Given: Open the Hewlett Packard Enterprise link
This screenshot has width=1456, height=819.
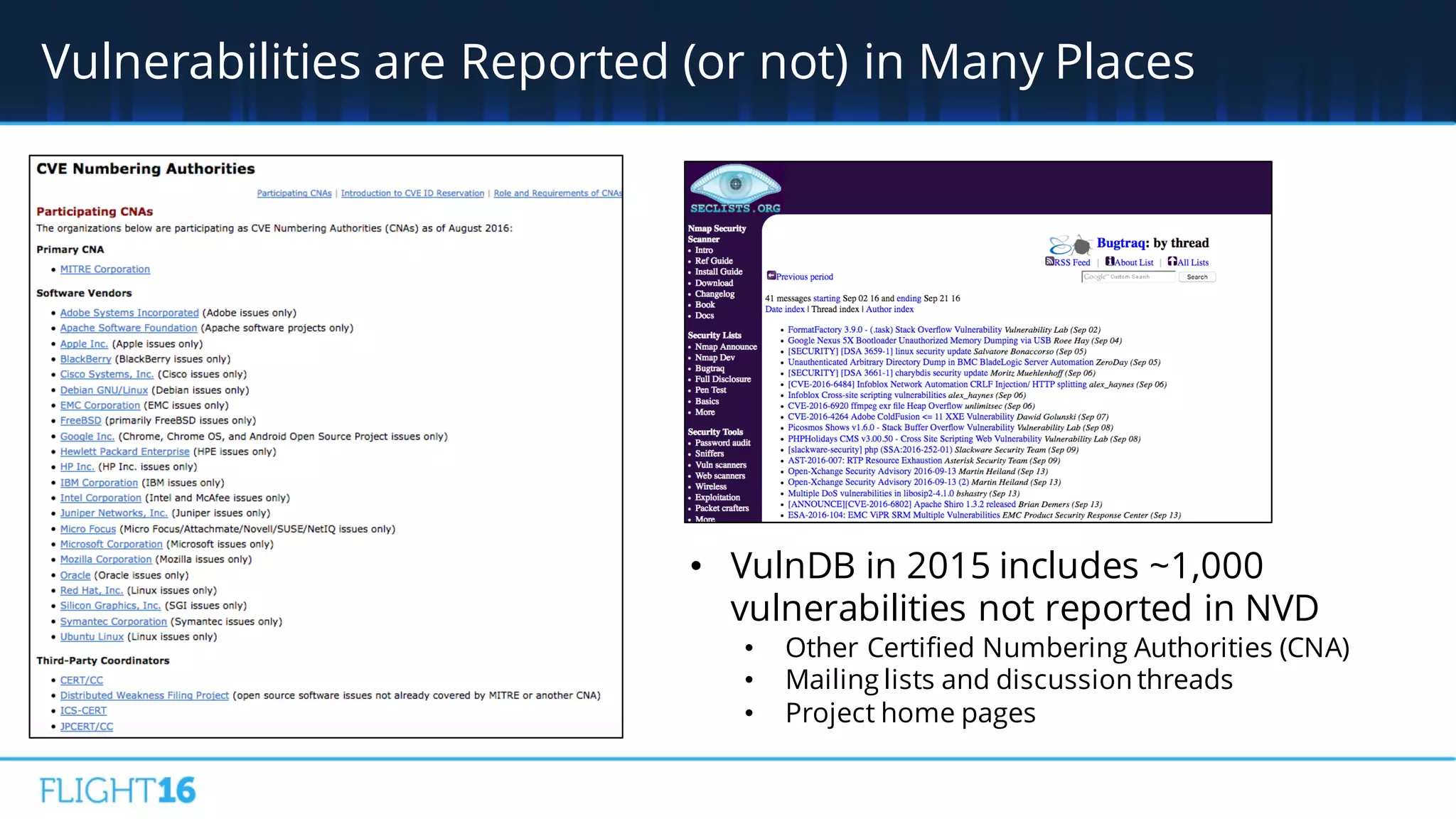Looking at the screenshot, I should [x=124, y=451].
